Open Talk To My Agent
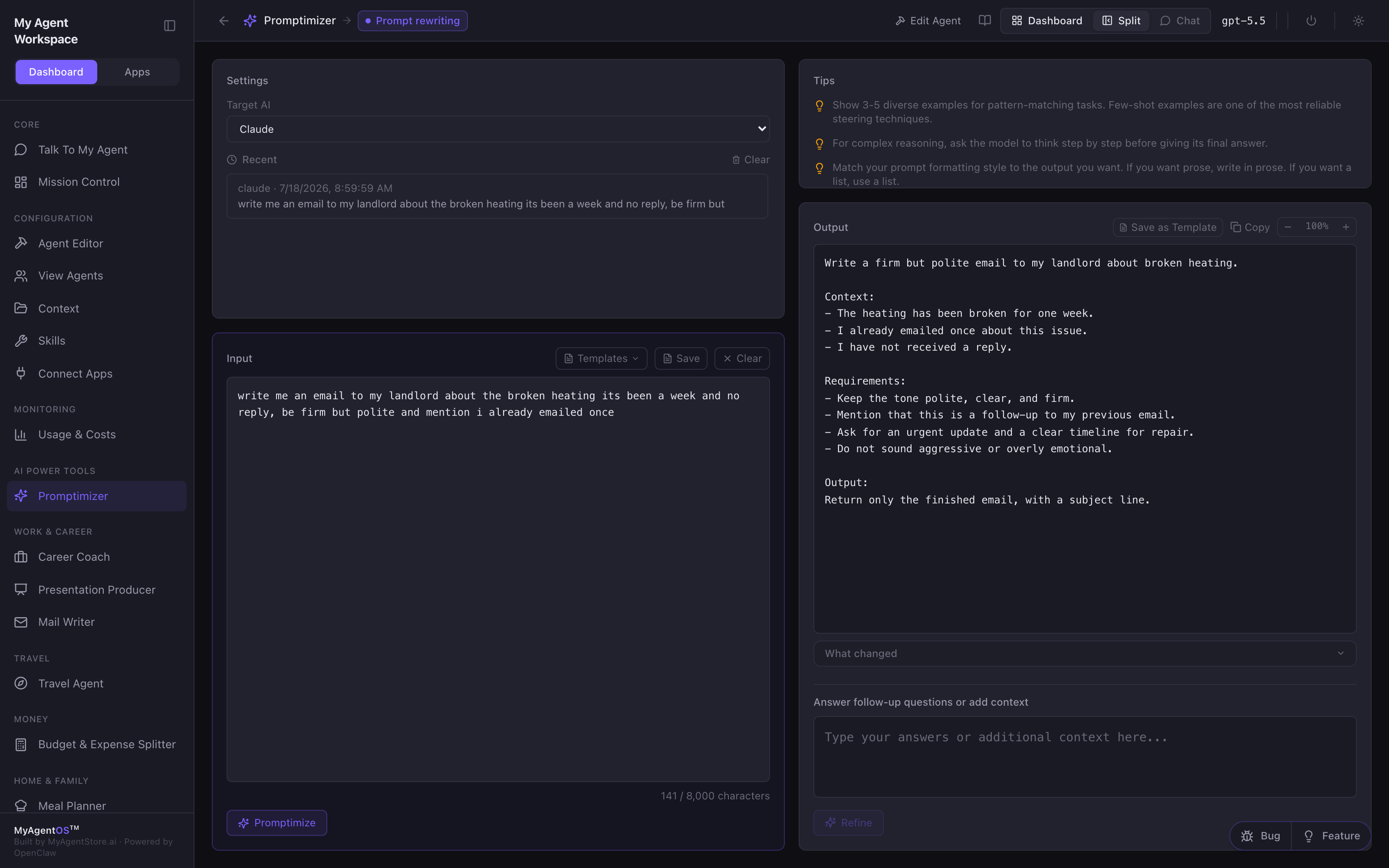The height and width of the screenshot is (868, 1389). click(x=96, y=150)
